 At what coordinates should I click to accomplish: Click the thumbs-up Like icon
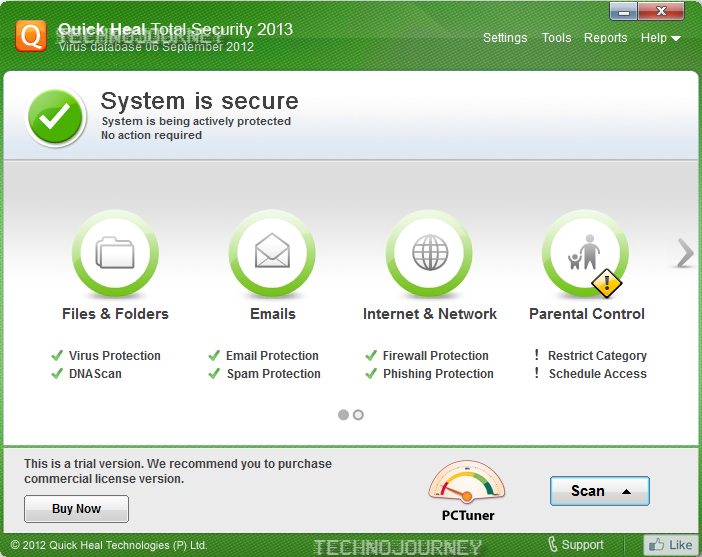pos(657,545)
